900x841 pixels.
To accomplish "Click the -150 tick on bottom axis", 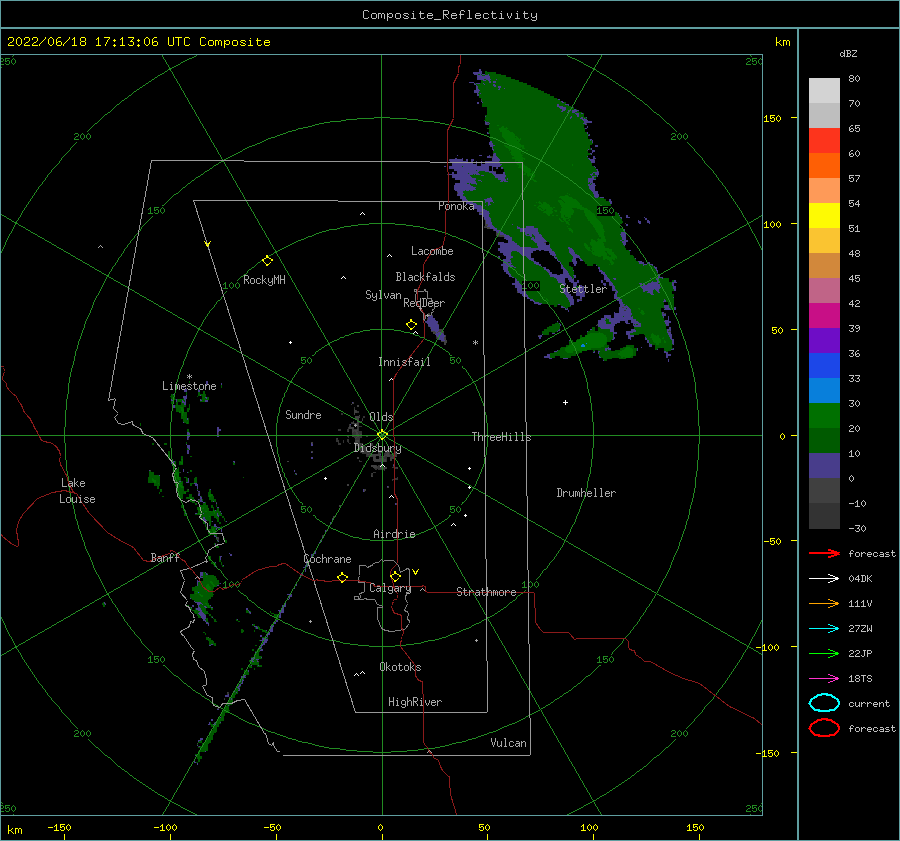I will pos(59,827).
